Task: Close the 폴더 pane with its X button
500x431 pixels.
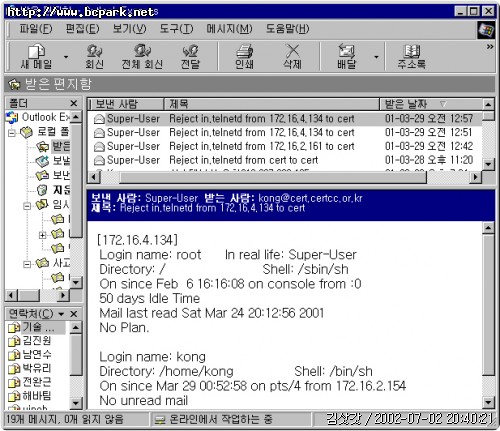Action: pos(74,103)
